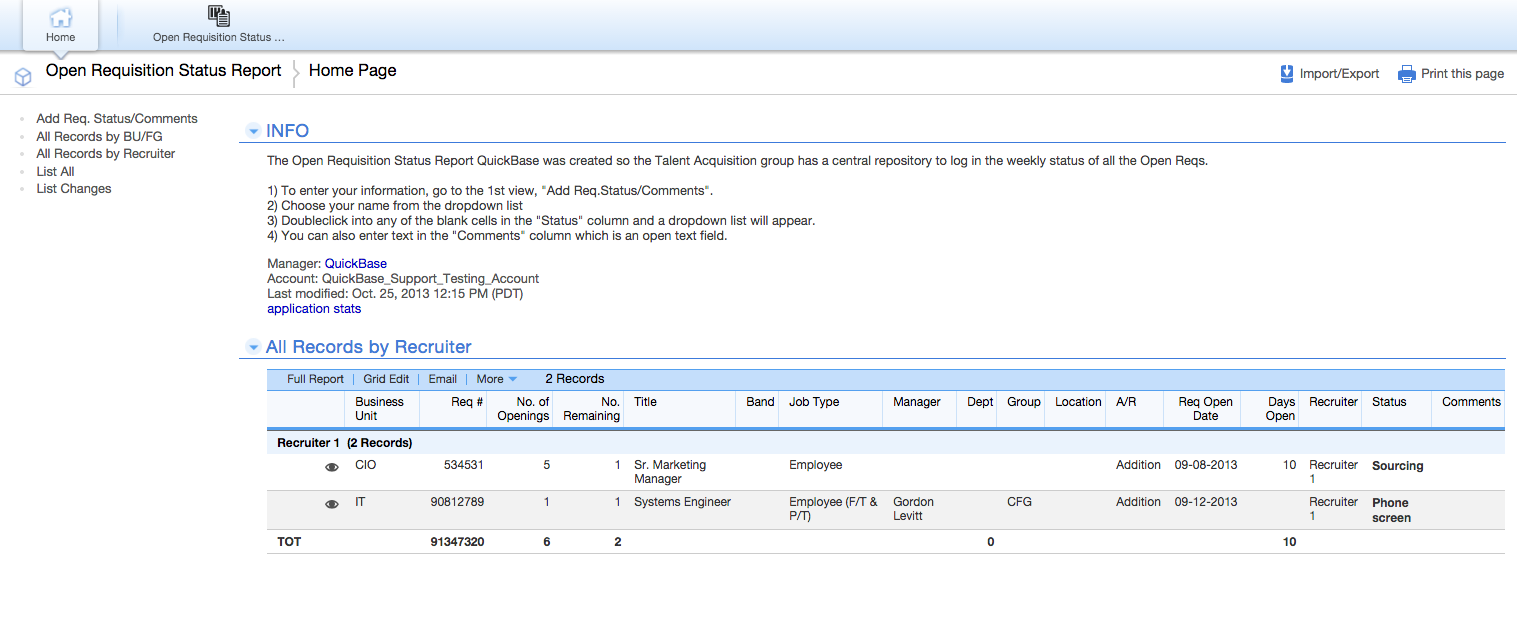View the Sr. Marketing Manager record eye icon
1517x635 pixels.
click(x=332, y=467)
